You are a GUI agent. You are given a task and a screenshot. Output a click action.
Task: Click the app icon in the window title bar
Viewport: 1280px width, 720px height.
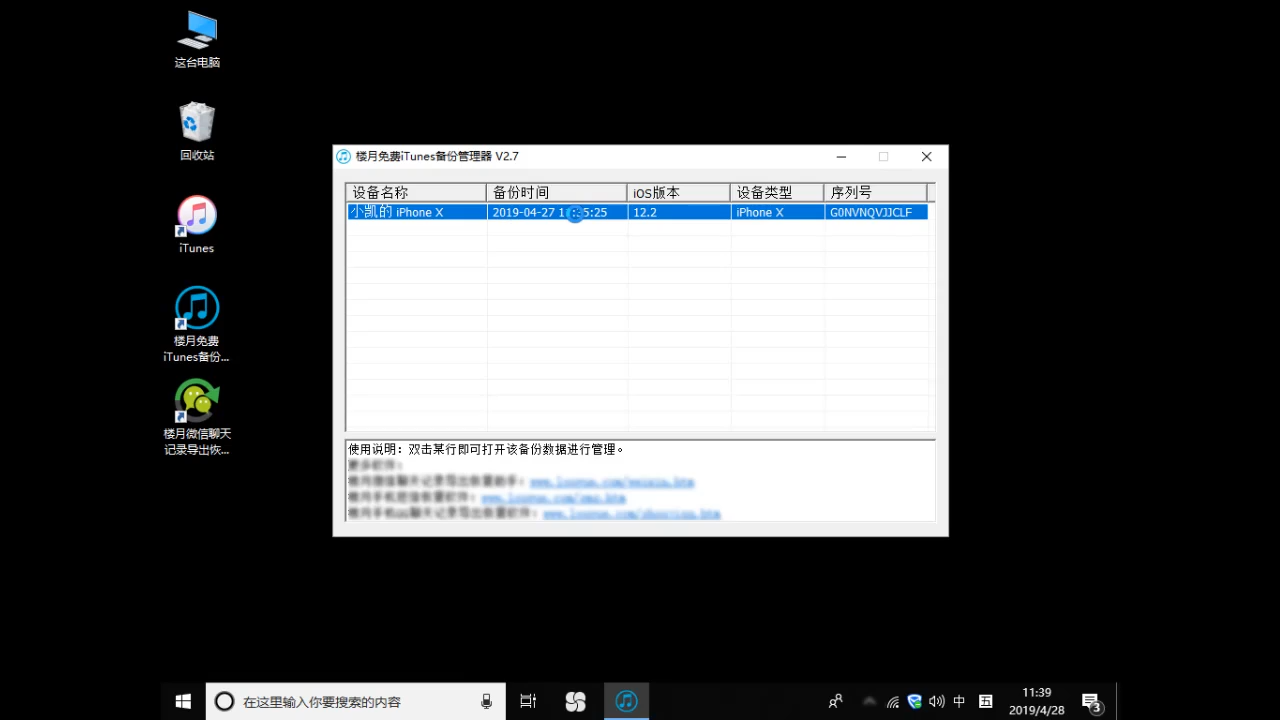tap(344, 156)
